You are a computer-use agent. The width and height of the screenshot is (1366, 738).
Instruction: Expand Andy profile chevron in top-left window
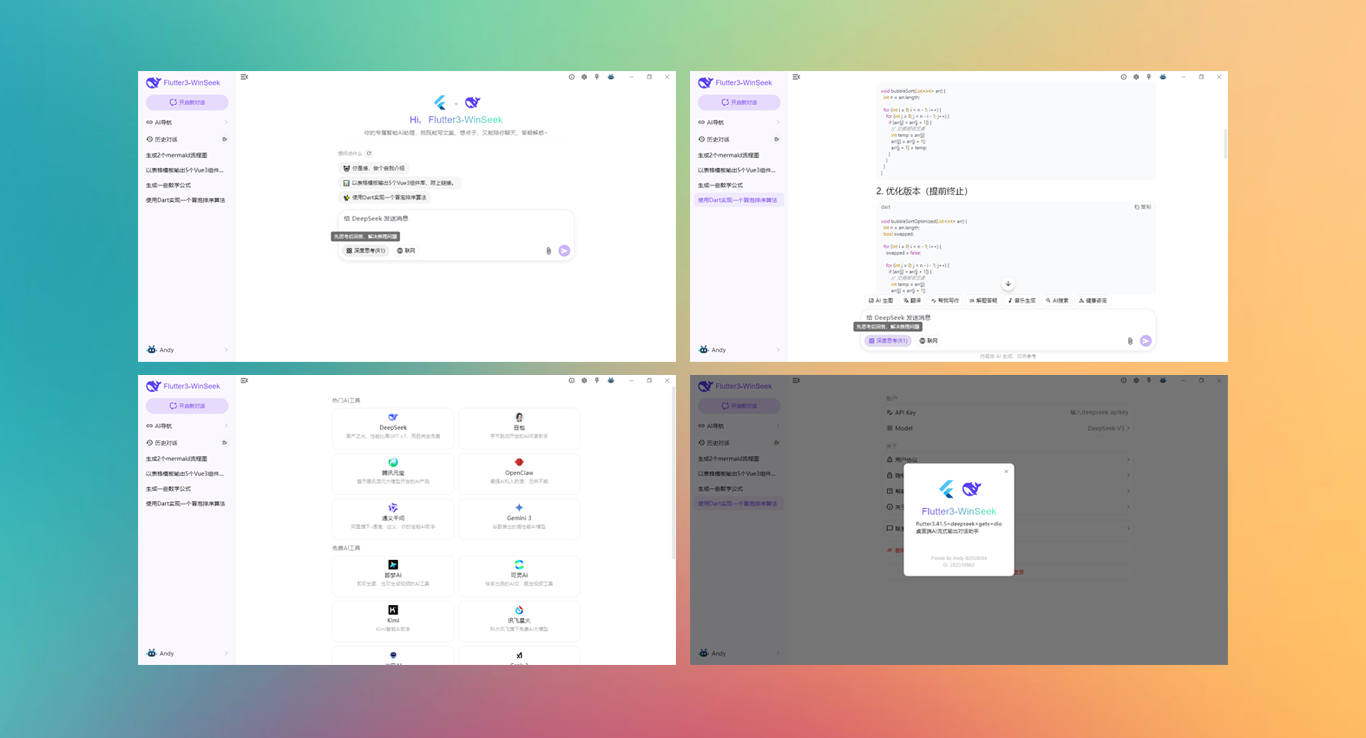pyautogui.click(x=226, y=350)
